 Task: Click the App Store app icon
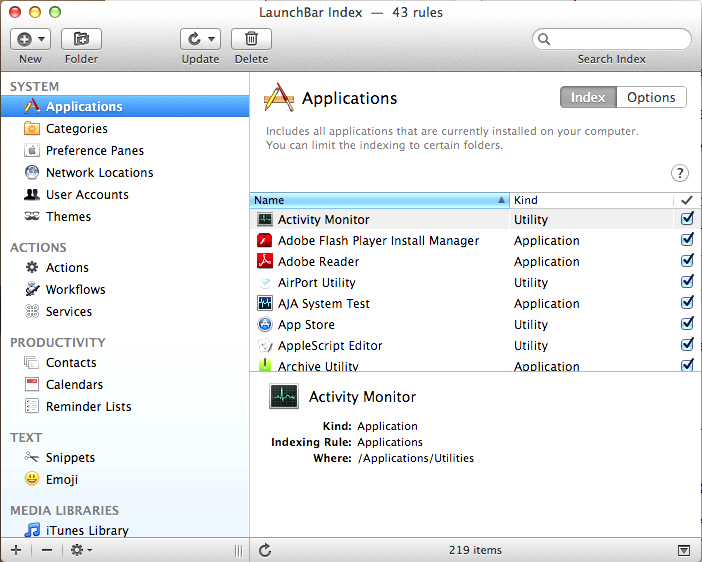tap(265, 324)
